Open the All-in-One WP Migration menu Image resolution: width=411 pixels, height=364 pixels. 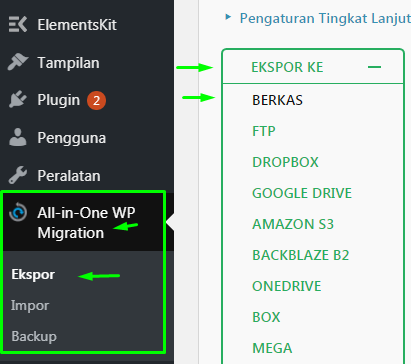coord(87,223)
